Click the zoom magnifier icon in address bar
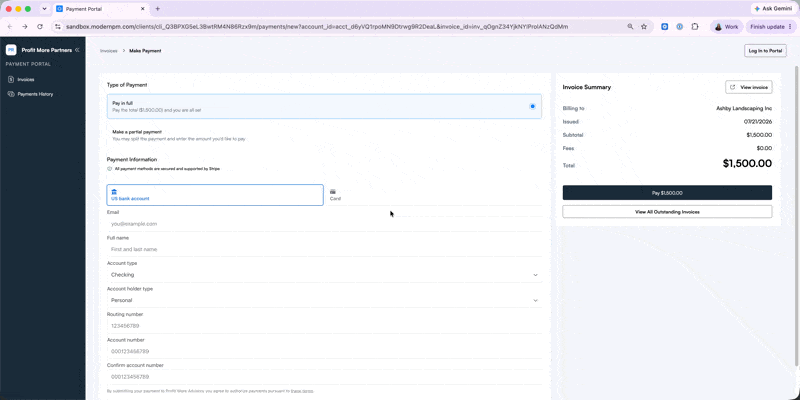The height and width of the screenshot is (400, 800). pos(630,27)
